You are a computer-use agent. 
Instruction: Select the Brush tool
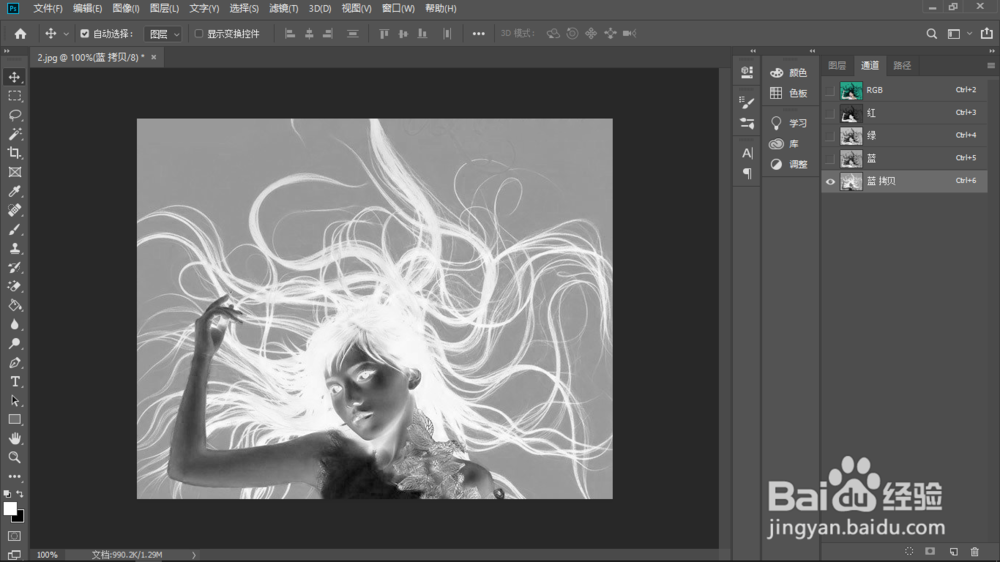[15, 230]
